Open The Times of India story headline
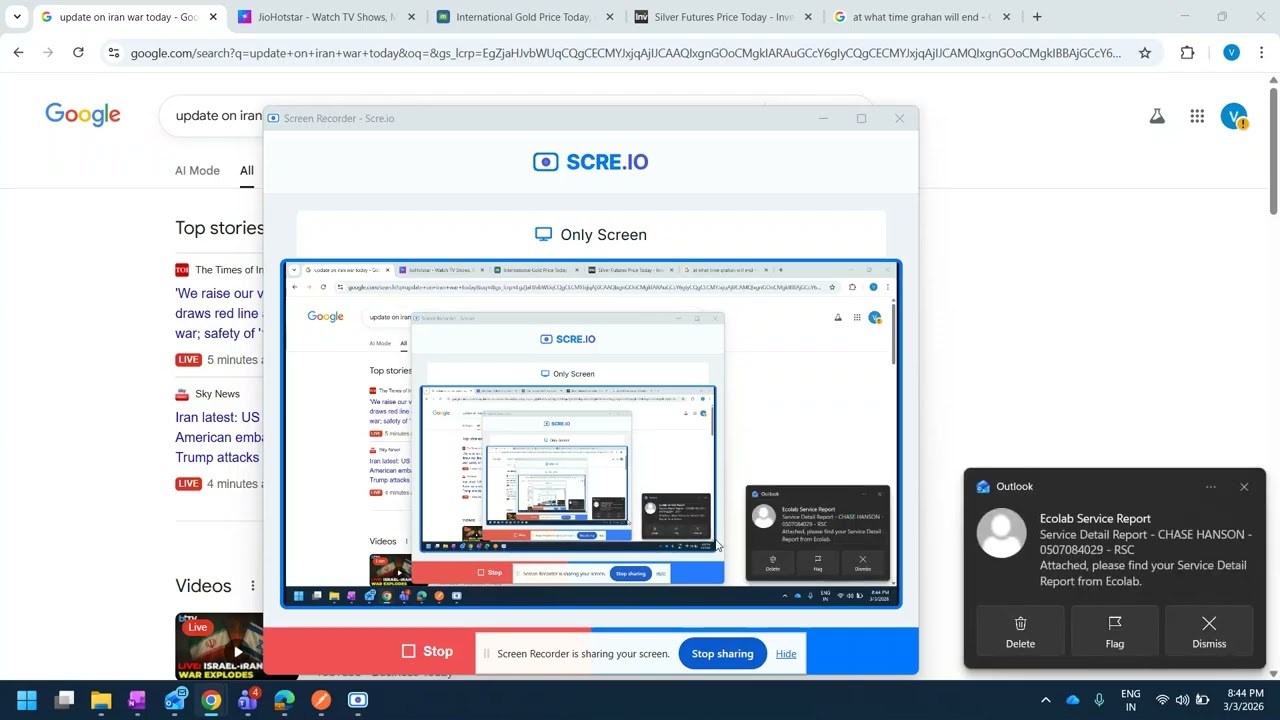The image size is (1280, 720). [219, 313]
